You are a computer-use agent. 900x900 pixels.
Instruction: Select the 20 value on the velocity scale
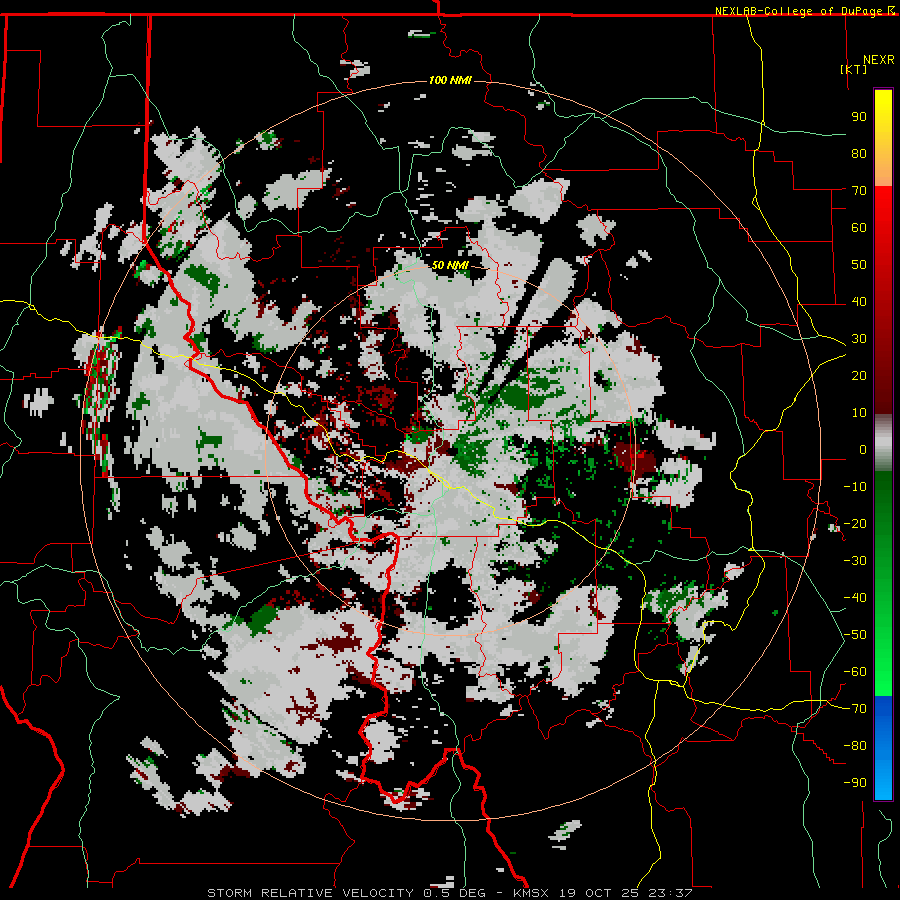click(x=859, y=375)
